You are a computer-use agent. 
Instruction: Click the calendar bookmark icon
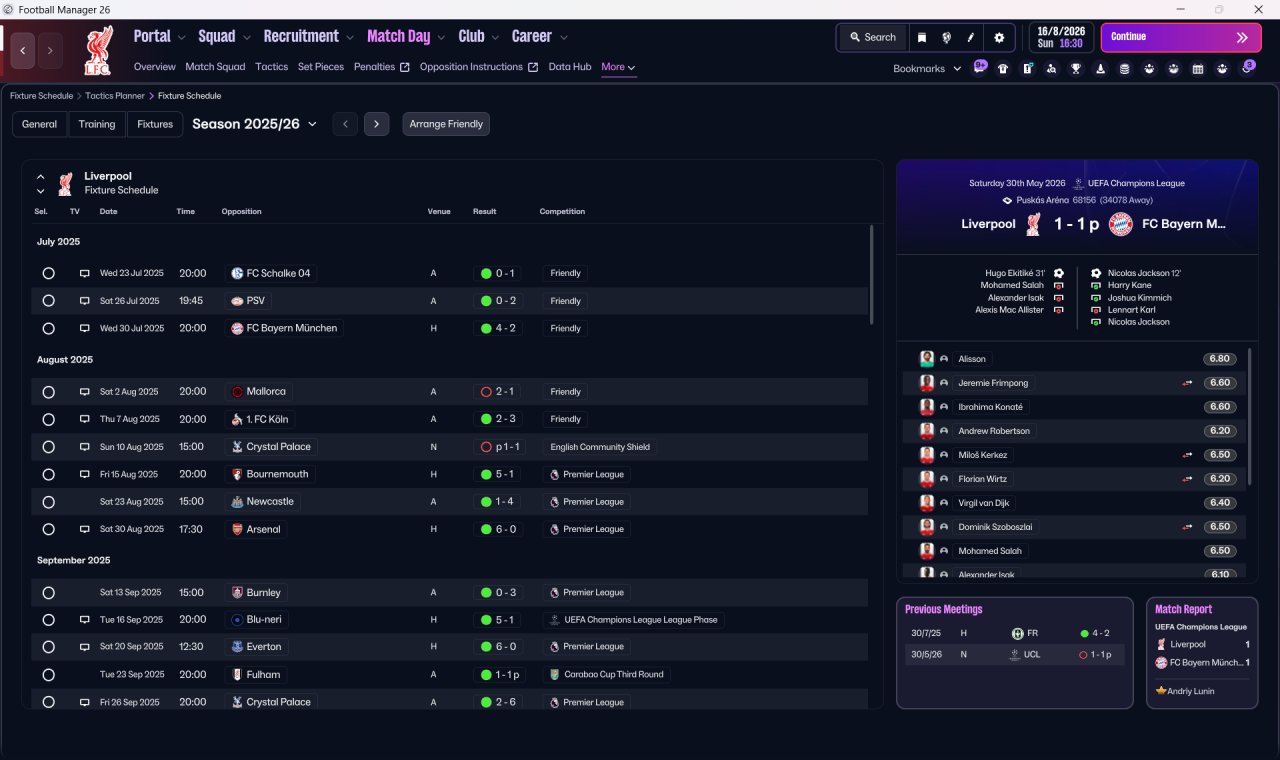click(x=1198, y=69)
